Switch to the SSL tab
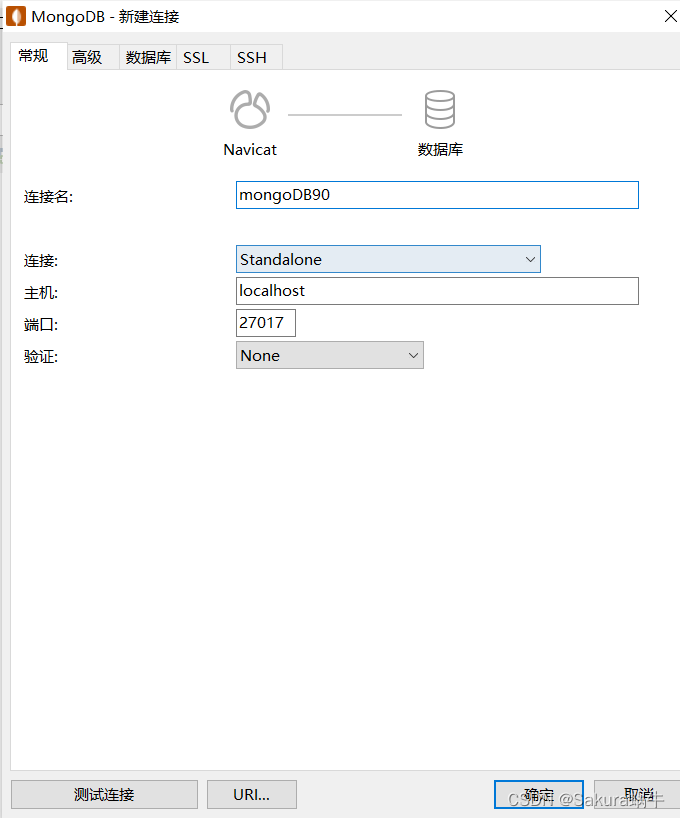 [196, 57]
